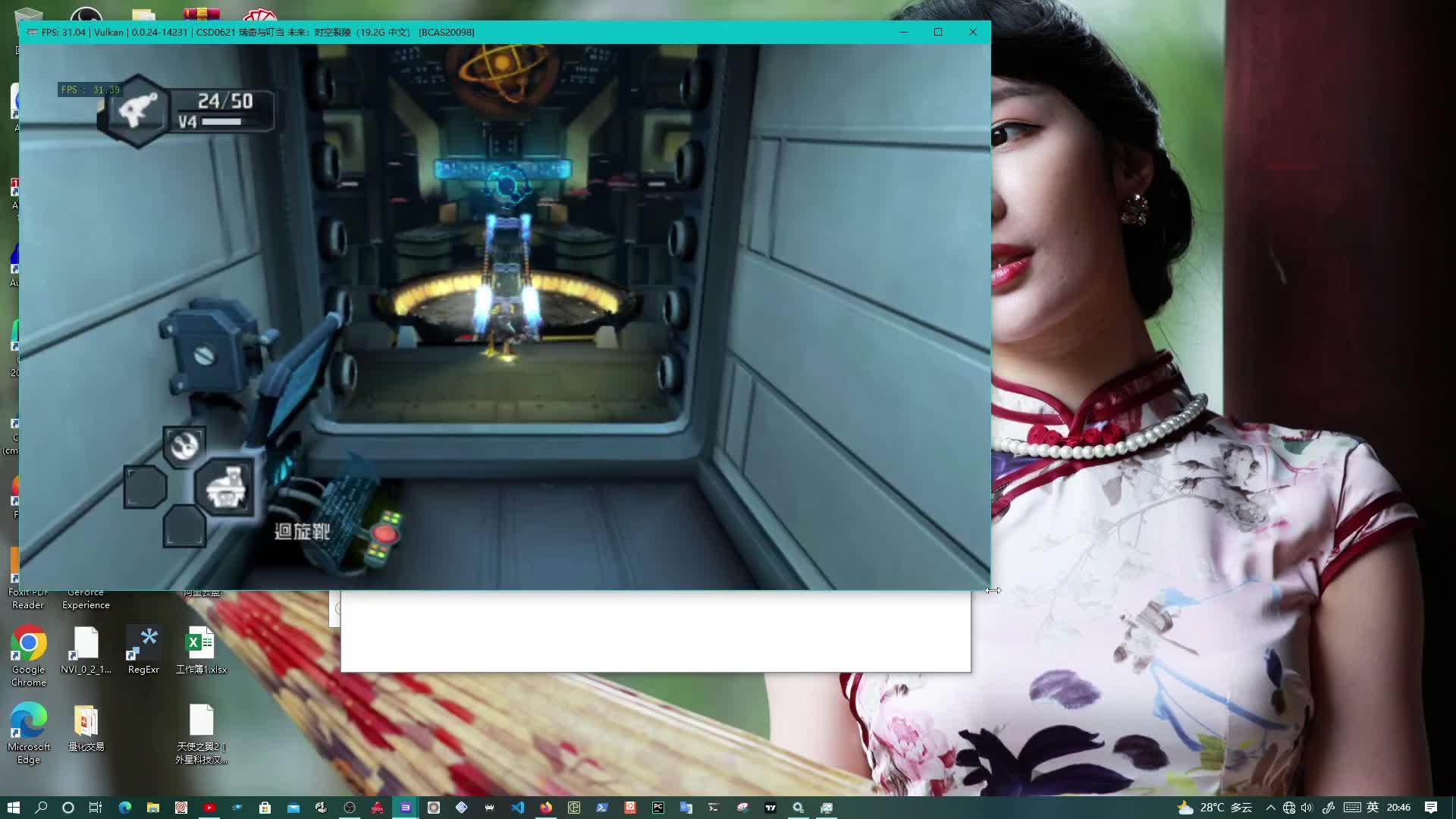Image resolution: width=1456 pixels, height=819 pixels.
Task: Switch input language using the 英 indicator
Action: coord(1373,808)
